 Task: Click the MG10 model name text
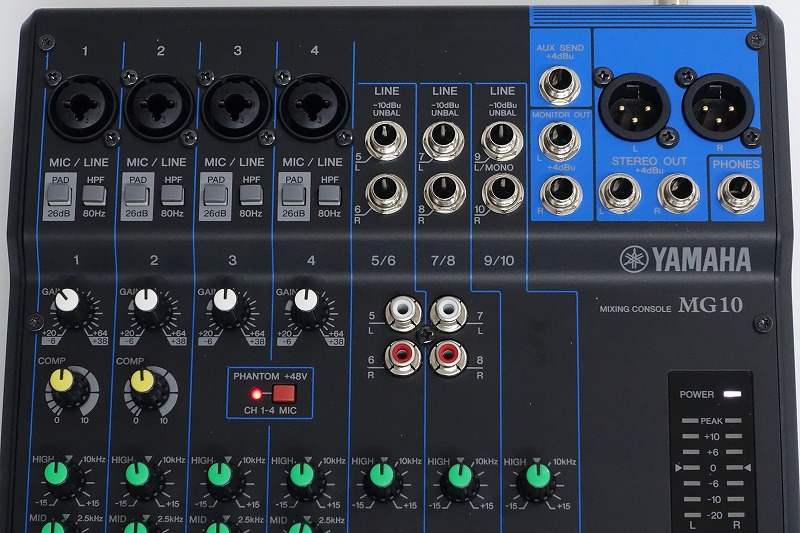[x=710, y=306]
